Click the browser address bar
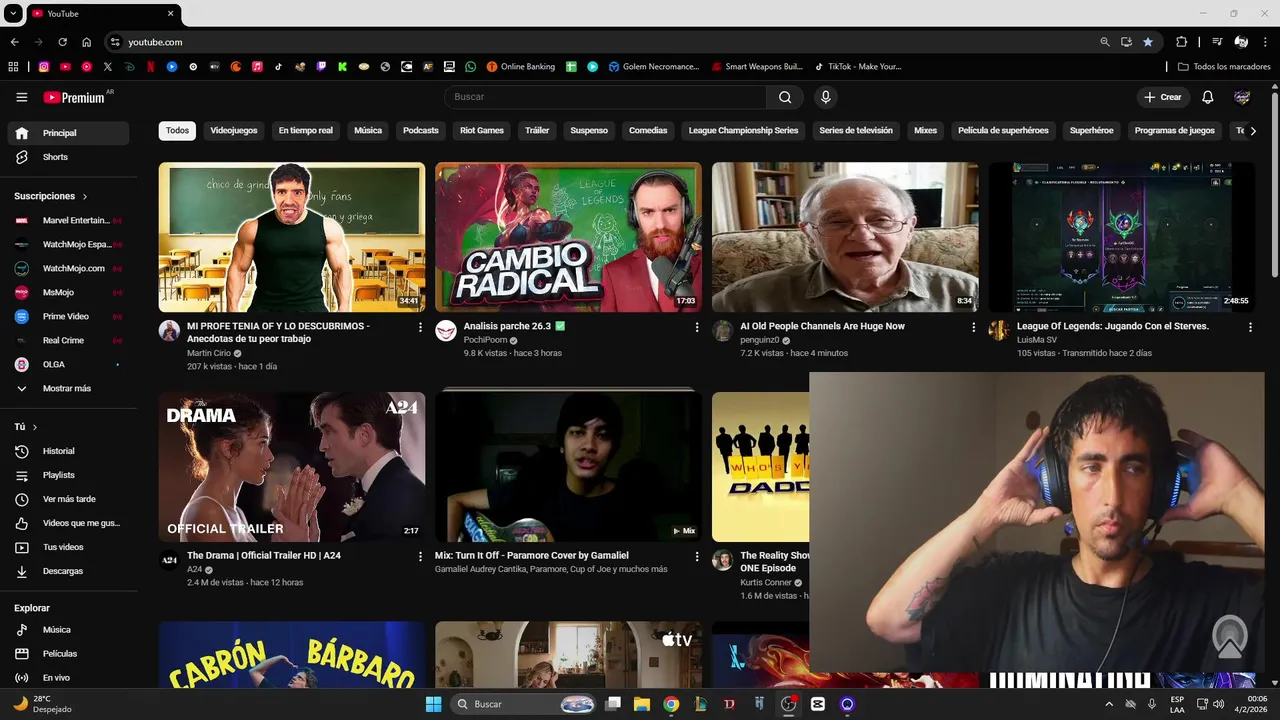The image size is (1280, 720). point(600,42)
